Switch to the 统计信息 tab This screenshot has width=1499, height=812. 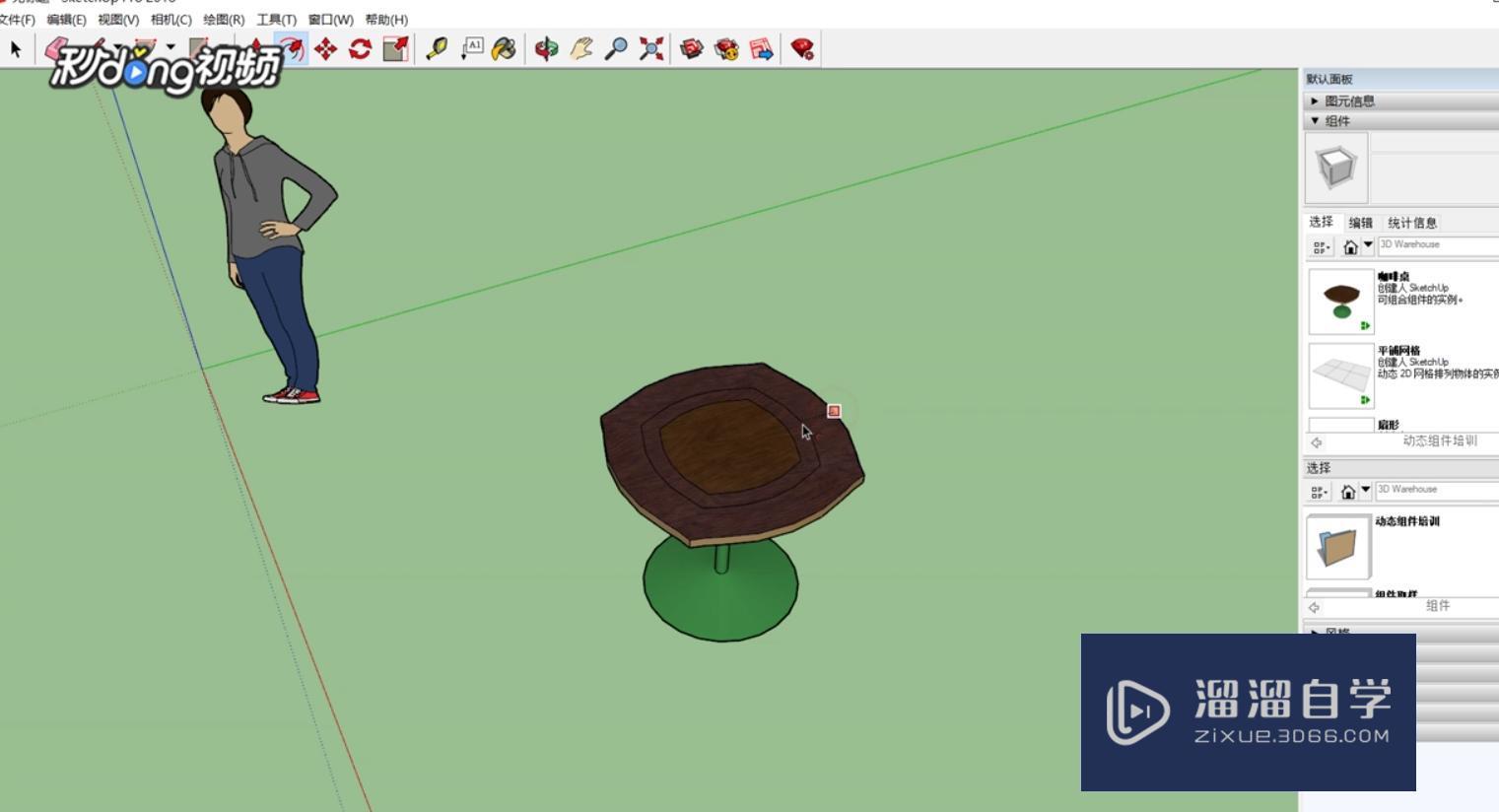[1412, 223]
